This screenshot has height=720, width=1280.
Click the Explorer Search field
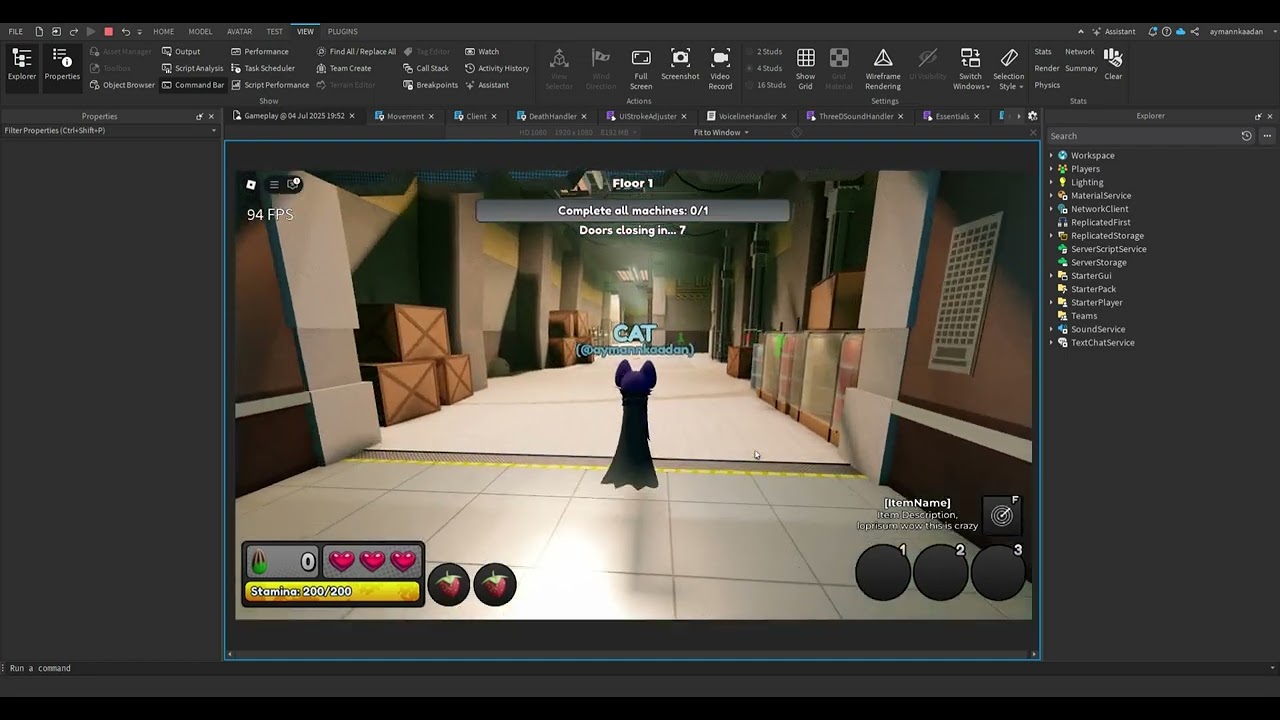[1142, 136]
